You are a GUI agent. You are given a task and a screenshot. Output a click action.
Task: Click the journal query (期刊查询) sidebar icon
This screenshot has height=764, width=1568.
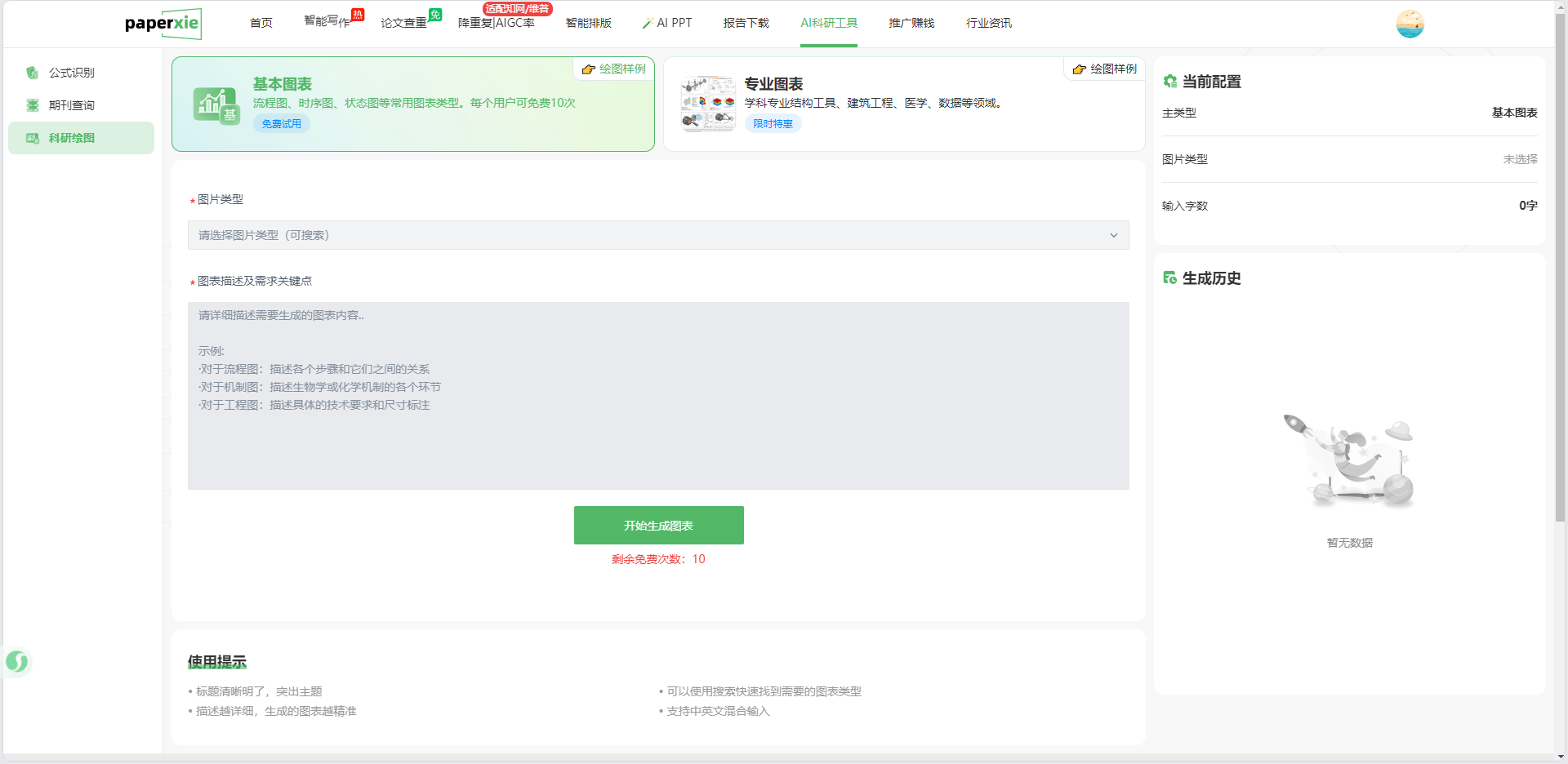(33, 105)
